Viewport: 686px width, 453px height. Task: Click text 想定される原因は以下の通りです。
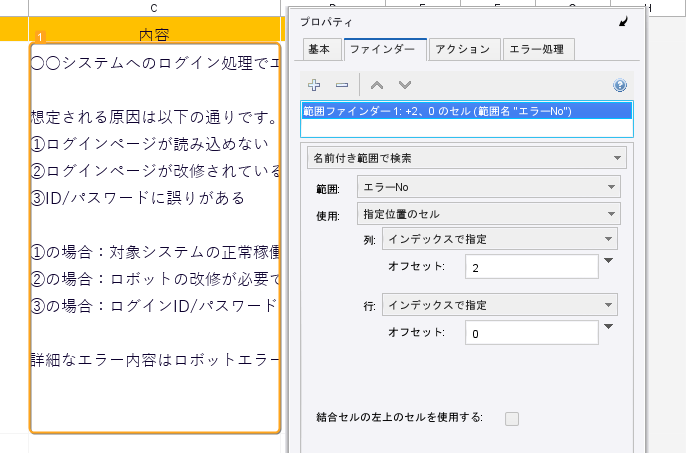[x=154, y=117]
